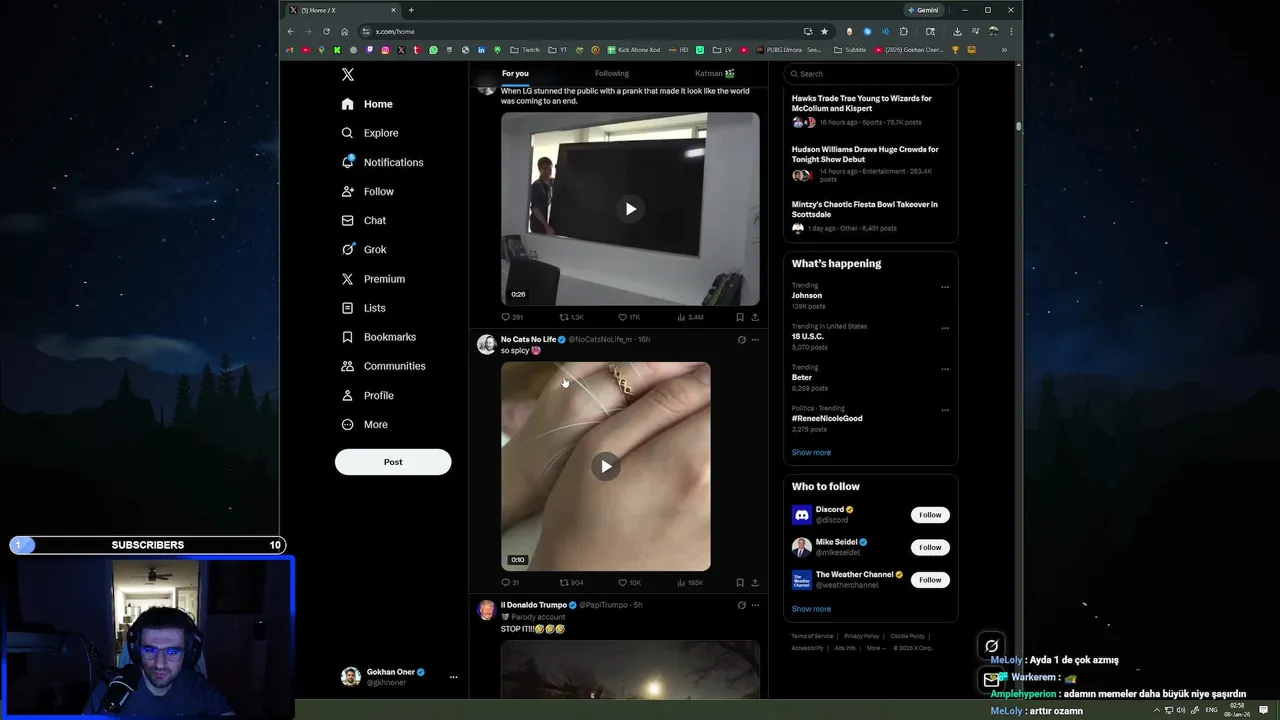Open the floating messages envelope button
Viewport: 1280px width, 720px height.
pos(991,679)
